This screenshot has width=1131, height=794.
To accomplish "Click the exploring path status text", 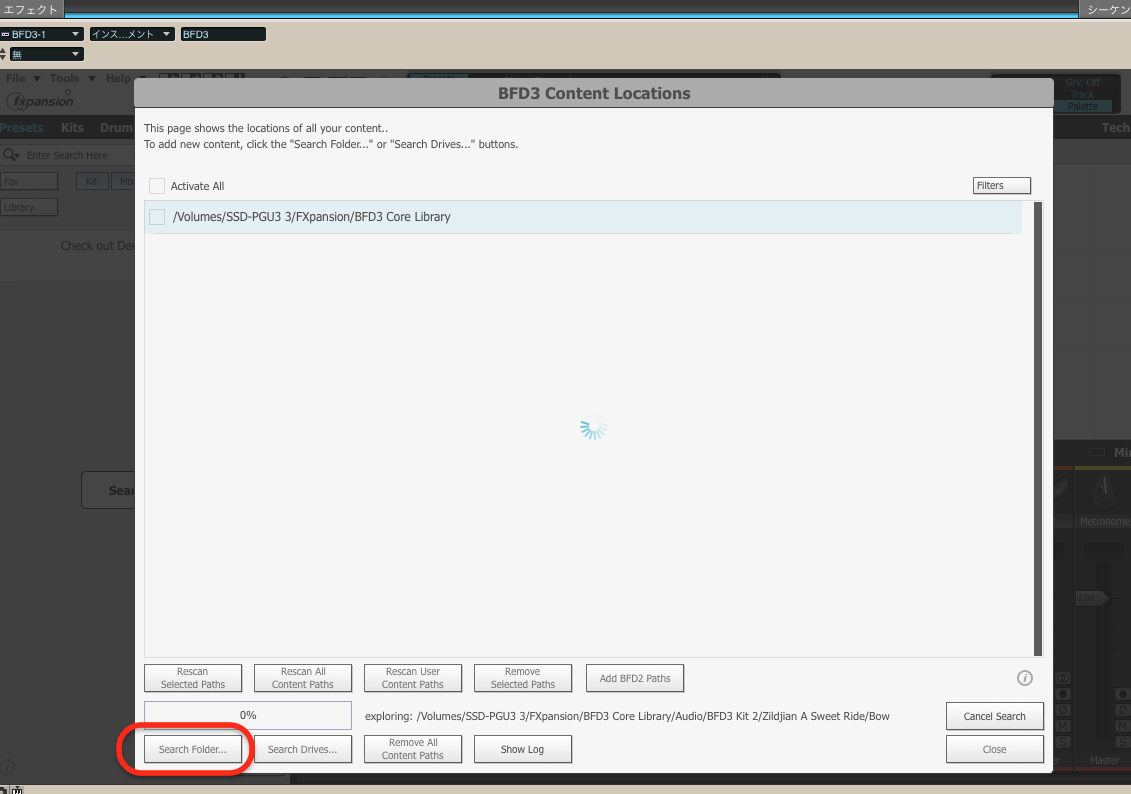I will (x=627, y=716).
